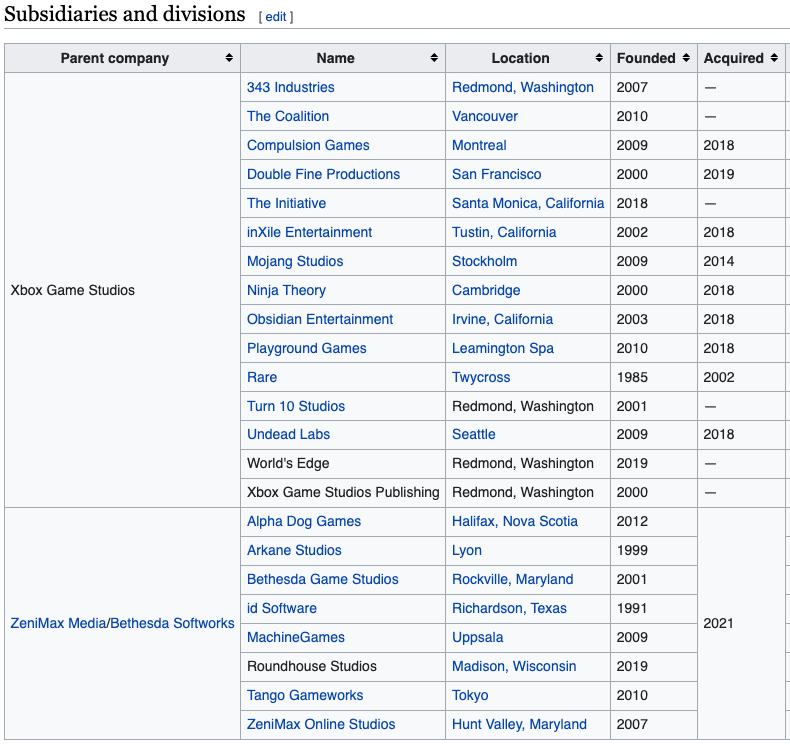
Task: Open id Software link
Action: (x=282, y=608)
